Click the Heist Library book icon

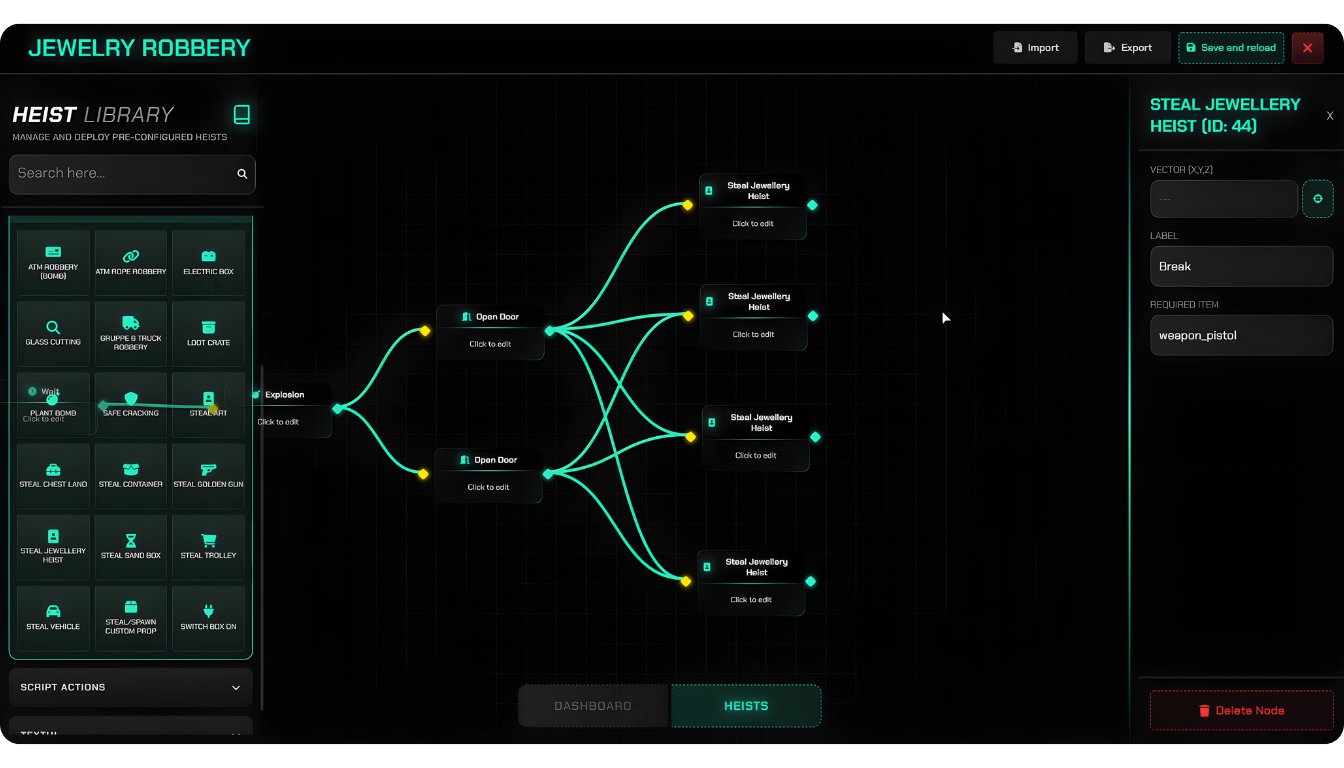241,114
